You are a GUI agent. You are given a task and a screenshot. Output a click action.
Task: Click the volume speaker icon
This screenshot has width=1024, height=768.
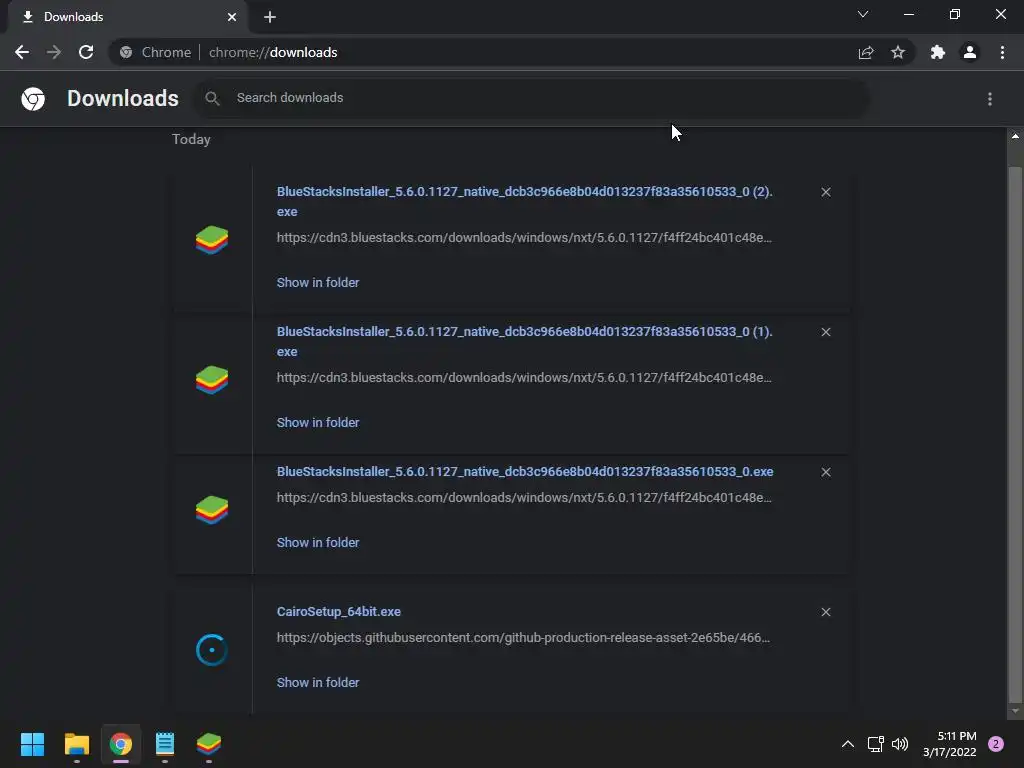[x=900, y=744]
